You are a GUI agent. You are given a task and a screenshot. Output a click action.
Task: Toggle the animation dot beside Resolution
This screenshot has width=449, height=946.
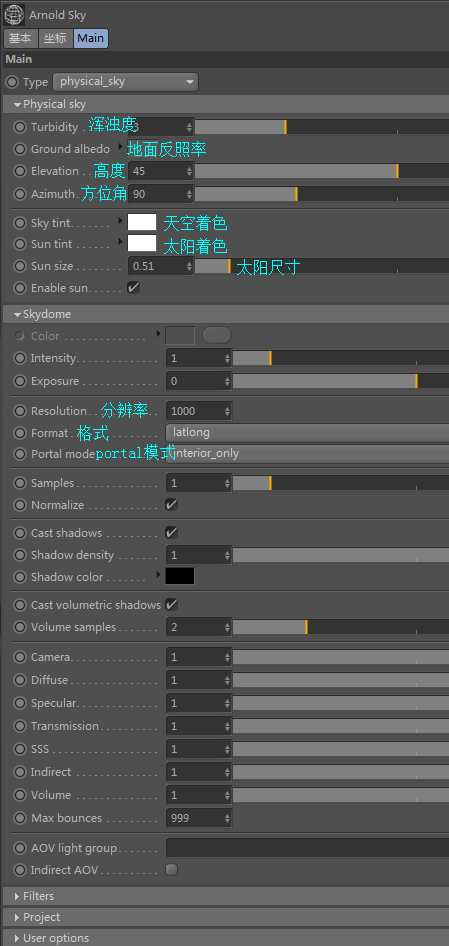click(x=21, y=411)
